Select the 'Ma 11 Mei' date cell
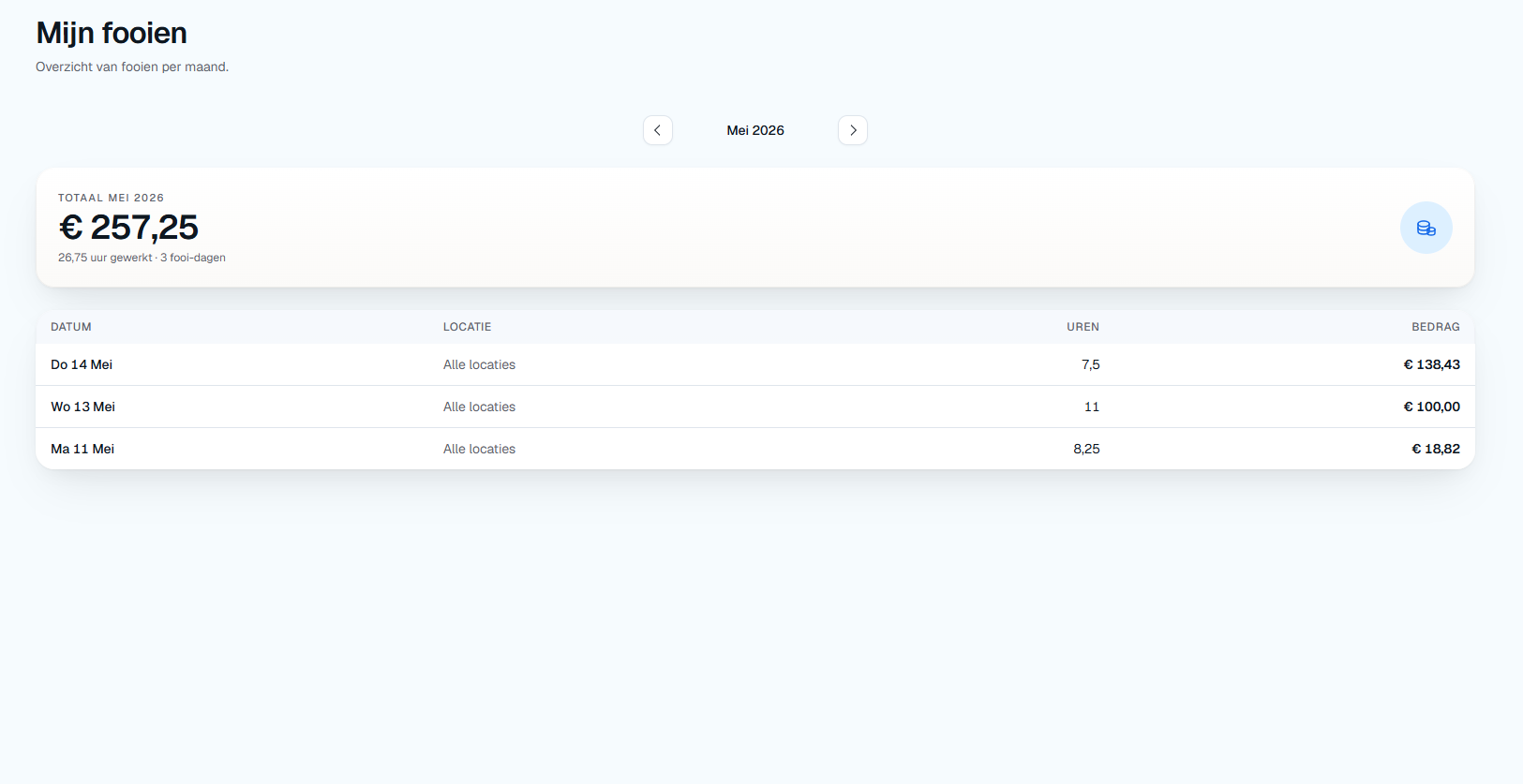 tap(82, 449)
